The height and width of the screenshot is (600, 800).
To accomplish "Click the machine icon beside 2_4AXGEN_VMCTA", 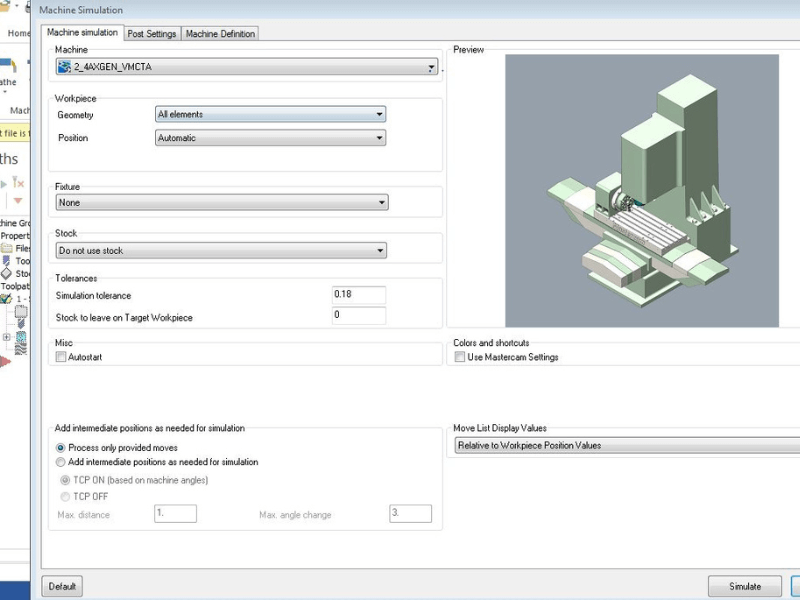I will (x=64, y=68).
